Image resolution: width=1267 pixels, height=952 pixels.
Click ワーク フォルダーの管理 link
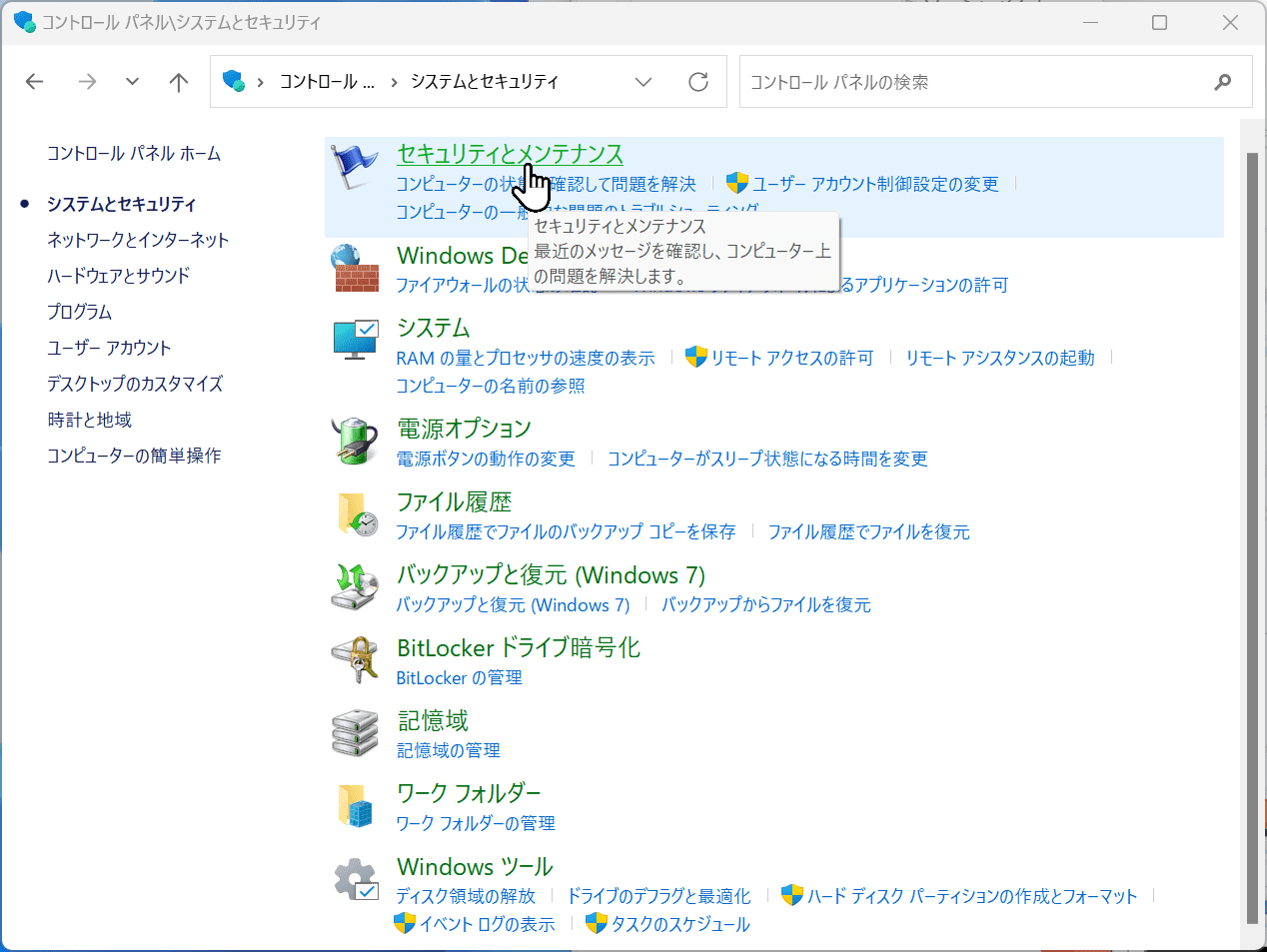(476, 823)
